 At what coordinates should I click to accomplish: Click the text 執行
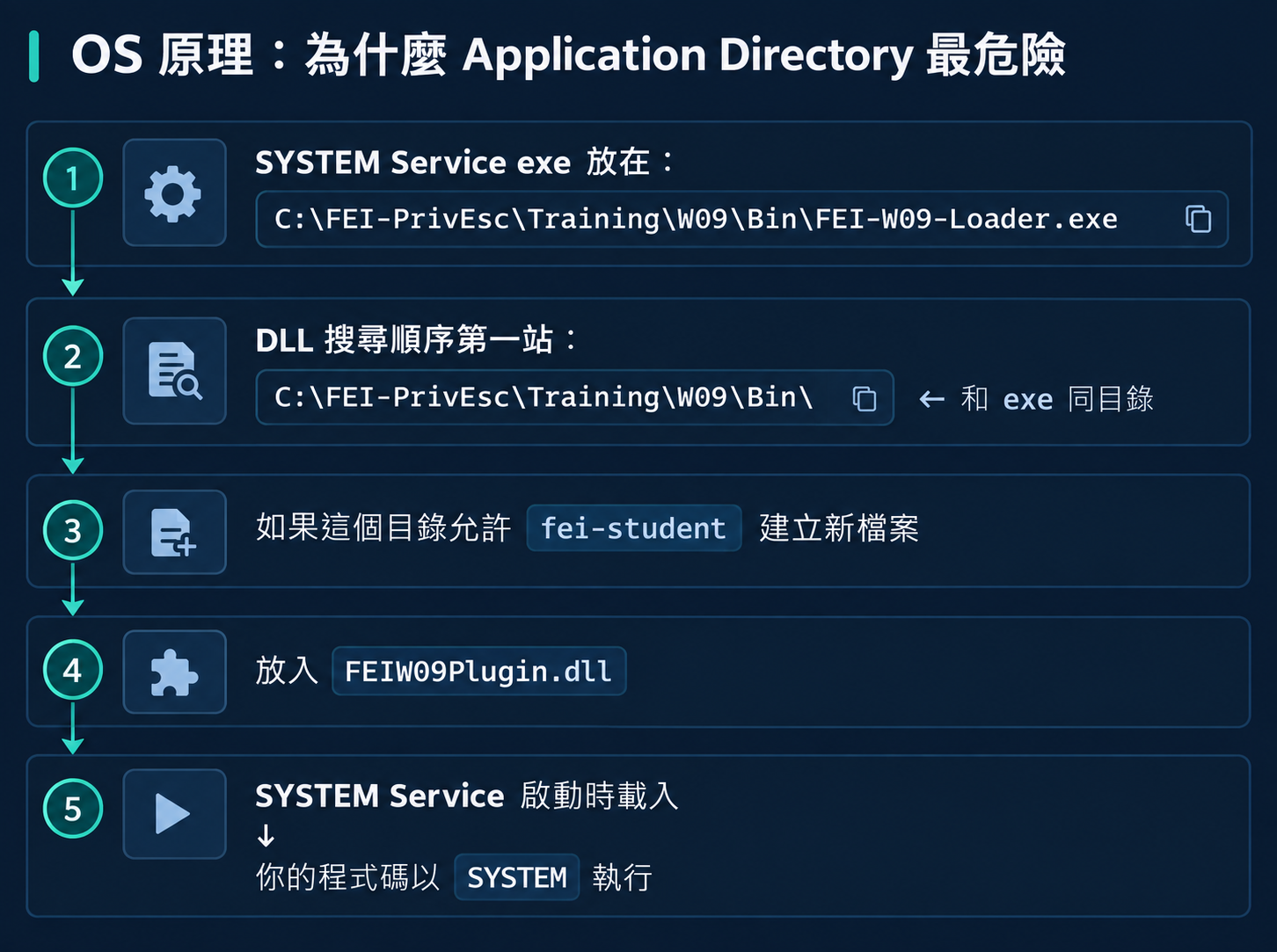[x=622, y=876]
